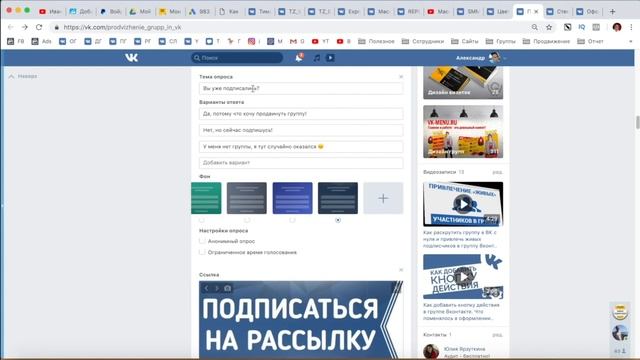640x360 pixels.
Task: Expand the bookmarks bar overflow arrow
Action: tap(631, 41)
